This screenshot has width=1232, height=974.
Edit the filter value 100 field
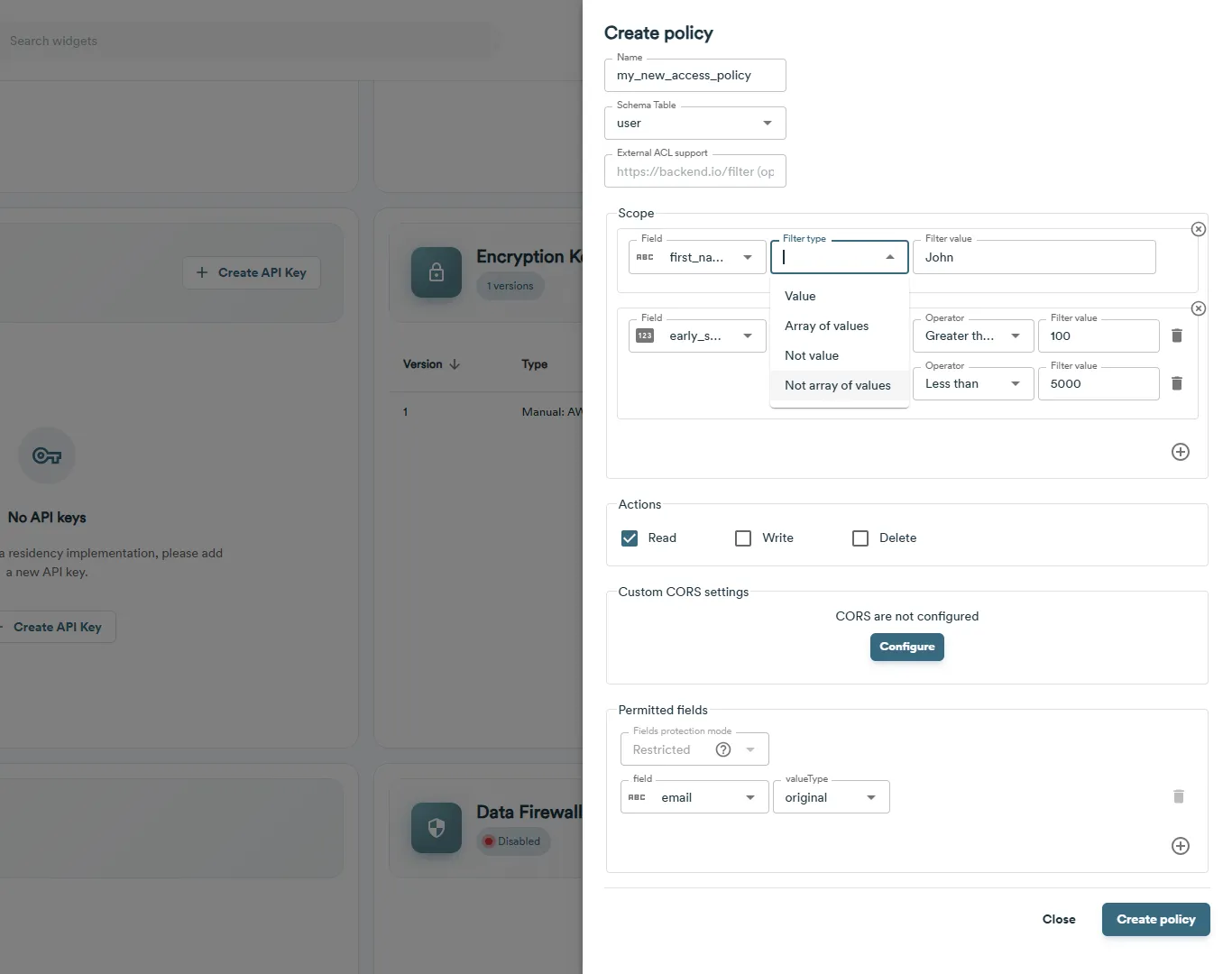(x=1099, y=335)
